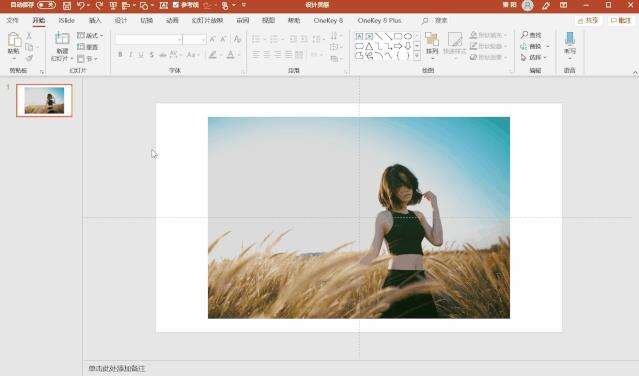This screenshot has height=376, width=639.
Task: Switch to the OneKey 8 Plus tab
Action: pyautogui.click(x=379, y=20)
